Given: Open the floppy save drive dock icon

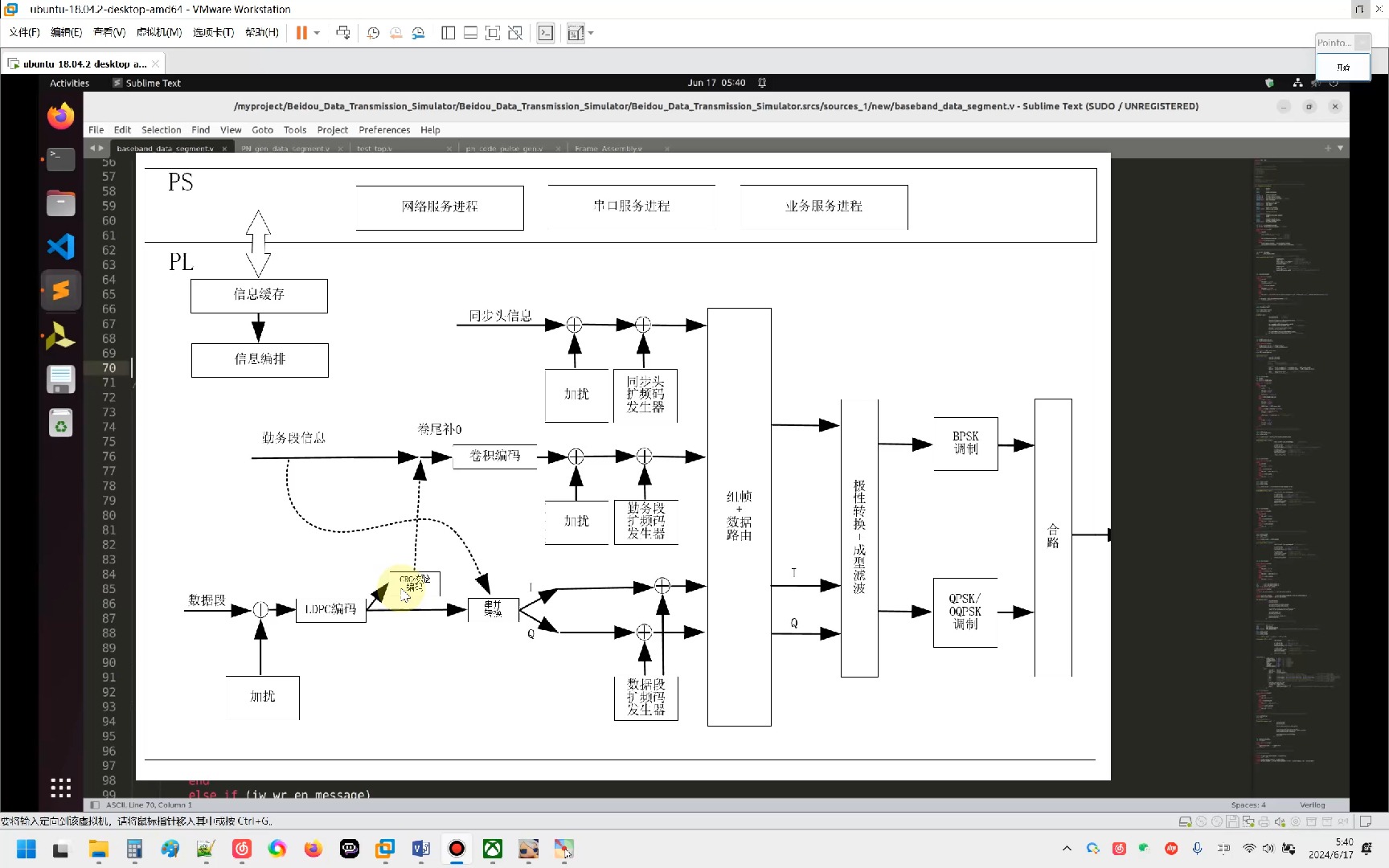Looking at the screenshot, I should [61, 379].
